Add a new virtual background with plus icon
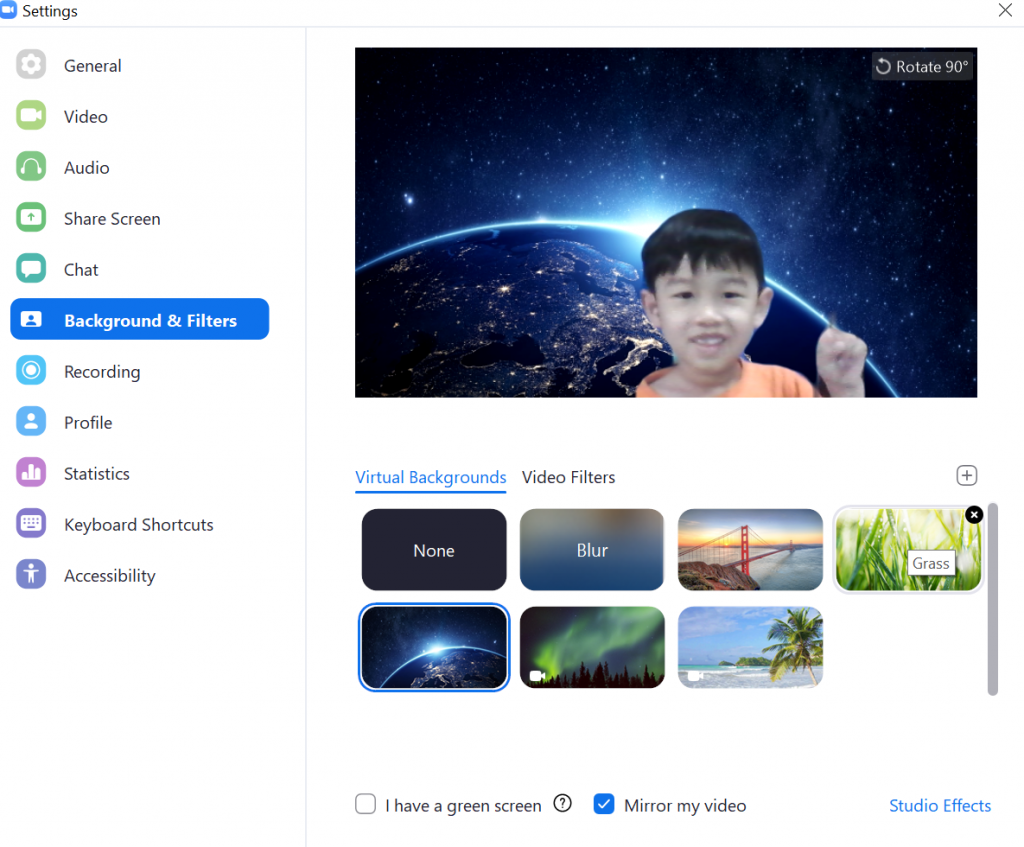Viewport: 1024px width, 847px height. click(x=967, y=475)
